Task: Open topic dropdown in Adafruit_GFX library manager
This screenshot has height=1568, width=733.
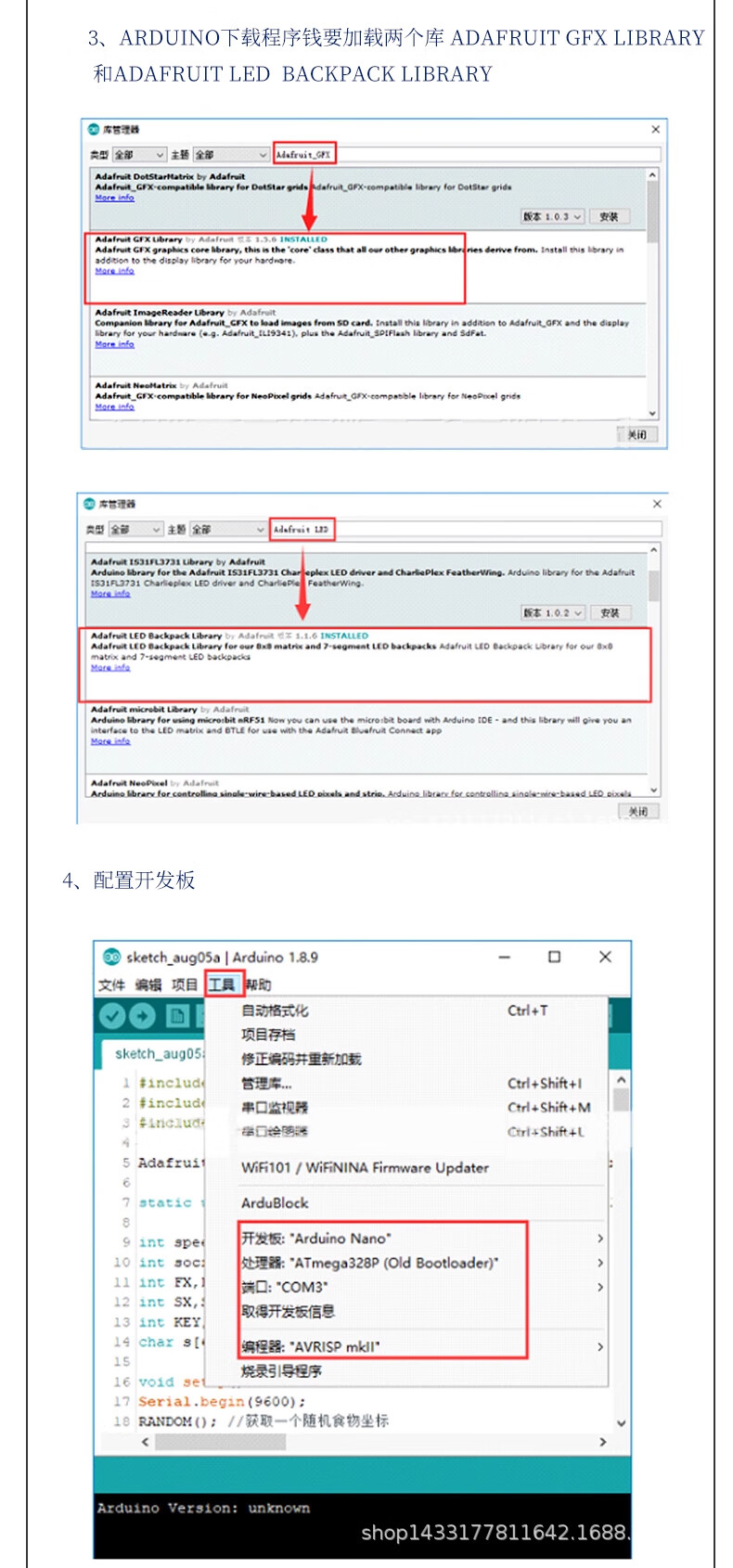Action: [231, 155]
